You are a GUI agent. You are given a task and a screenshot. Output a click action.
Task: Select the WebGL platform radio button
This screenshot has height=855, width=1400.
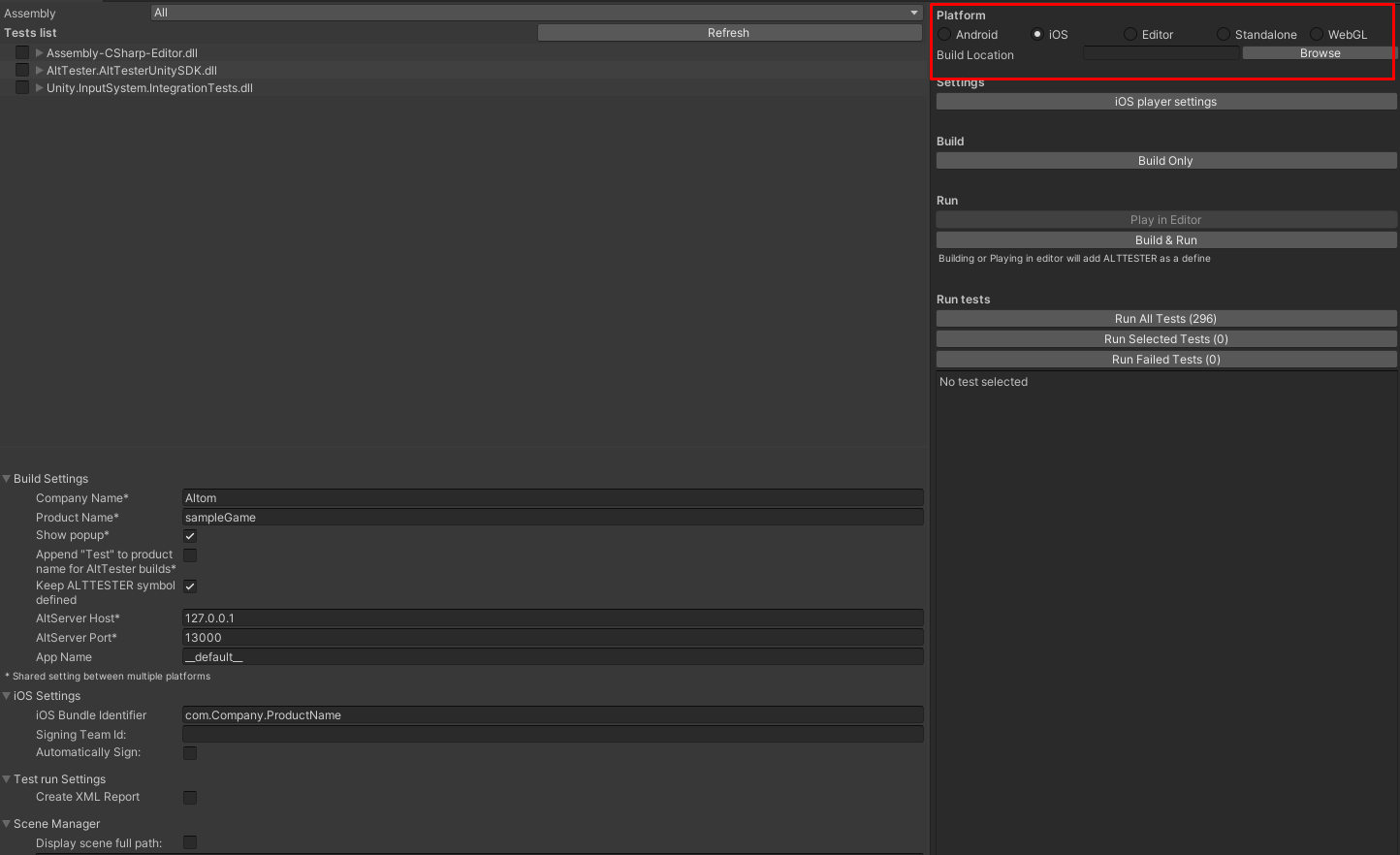point(1317,35)
